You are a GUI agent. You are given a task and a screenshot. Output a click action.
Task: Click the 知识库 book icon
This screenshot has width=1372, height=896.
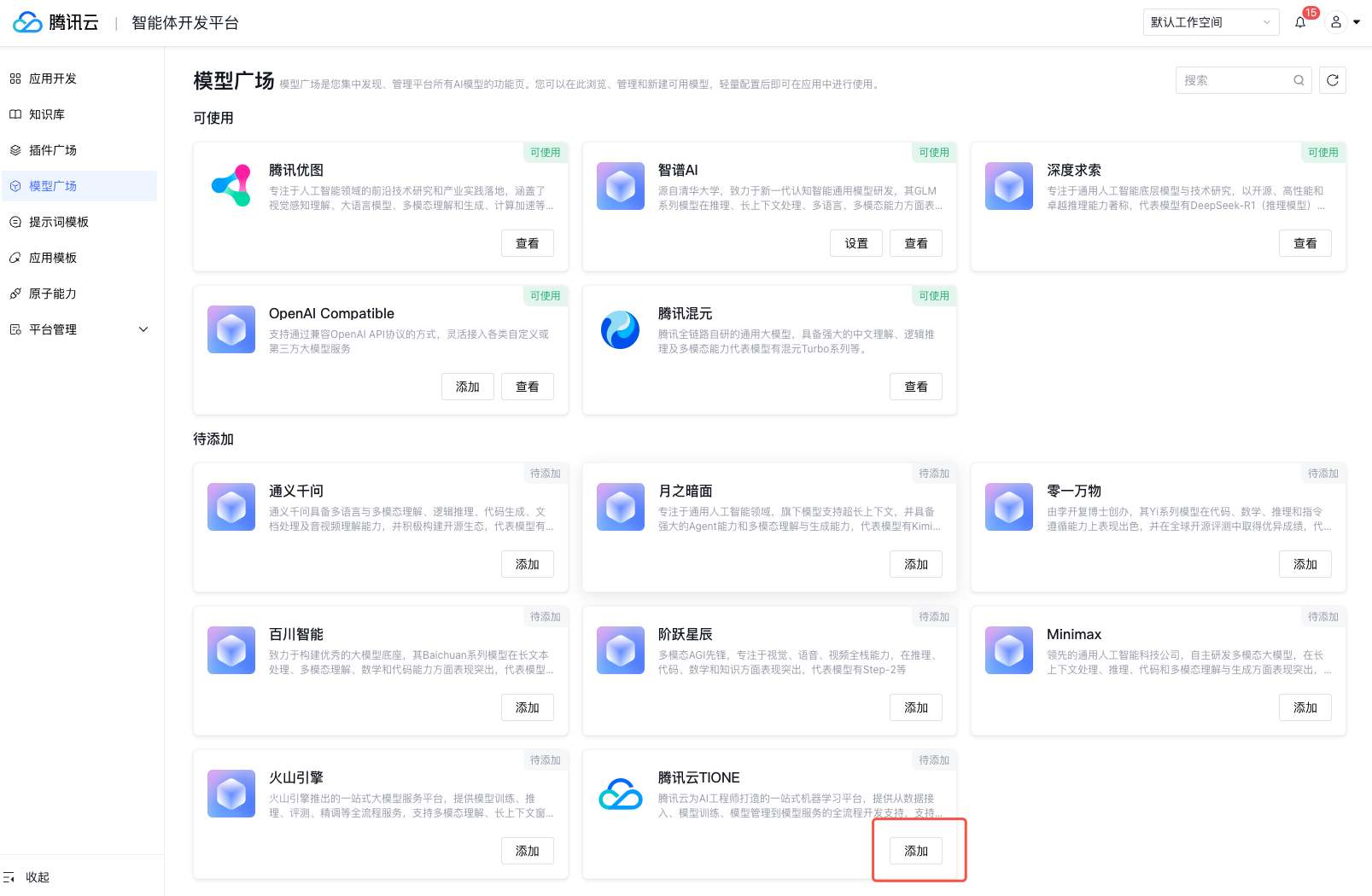point(15,114)
